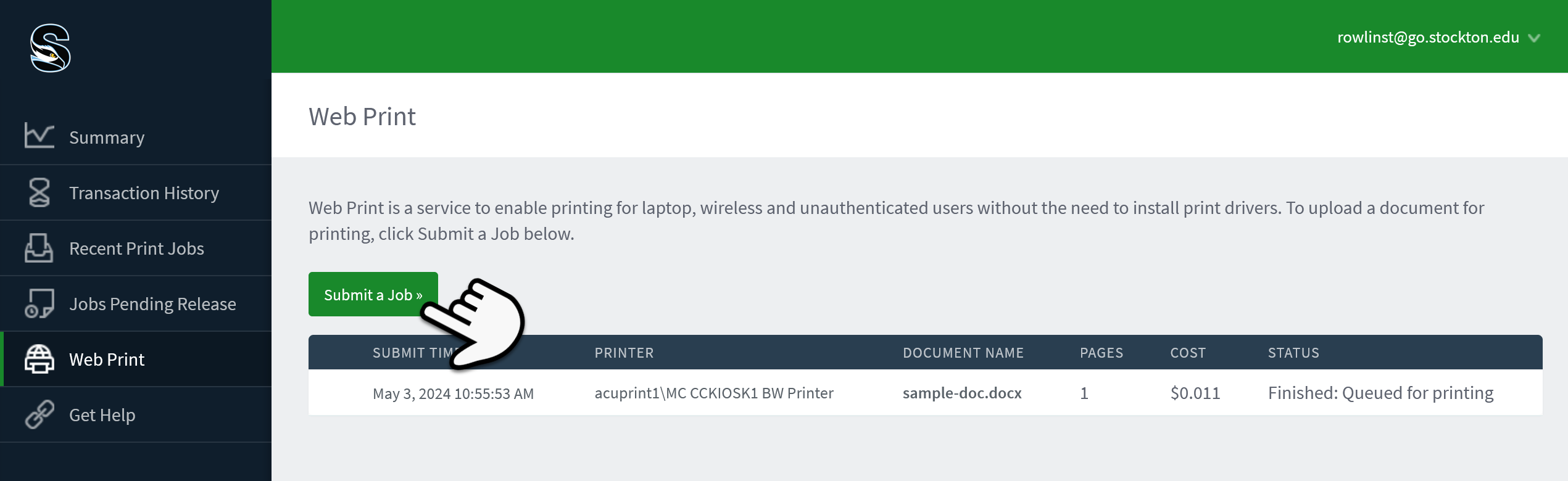Select the May 3, 2024 job row
The width and height of the screenshot is (1568, 481).
coord(926,393)
